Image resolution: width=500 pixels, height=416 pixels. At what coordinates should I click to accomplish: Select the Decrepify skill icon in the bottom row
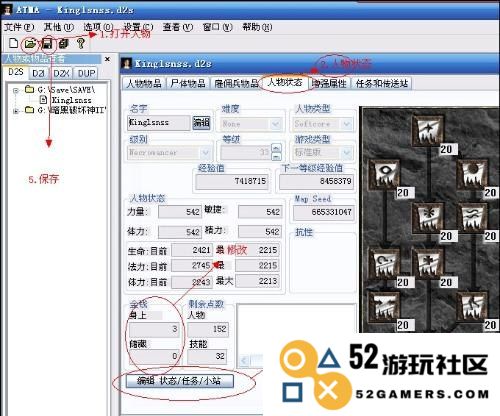473,307
